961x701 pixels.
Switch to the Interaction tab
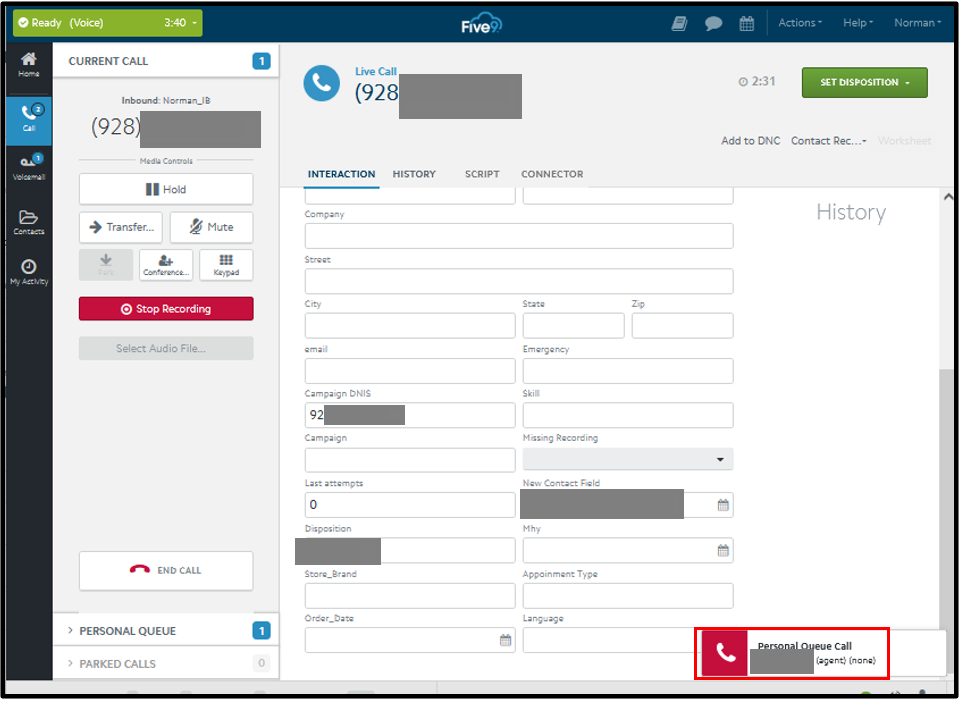point(341,175)
